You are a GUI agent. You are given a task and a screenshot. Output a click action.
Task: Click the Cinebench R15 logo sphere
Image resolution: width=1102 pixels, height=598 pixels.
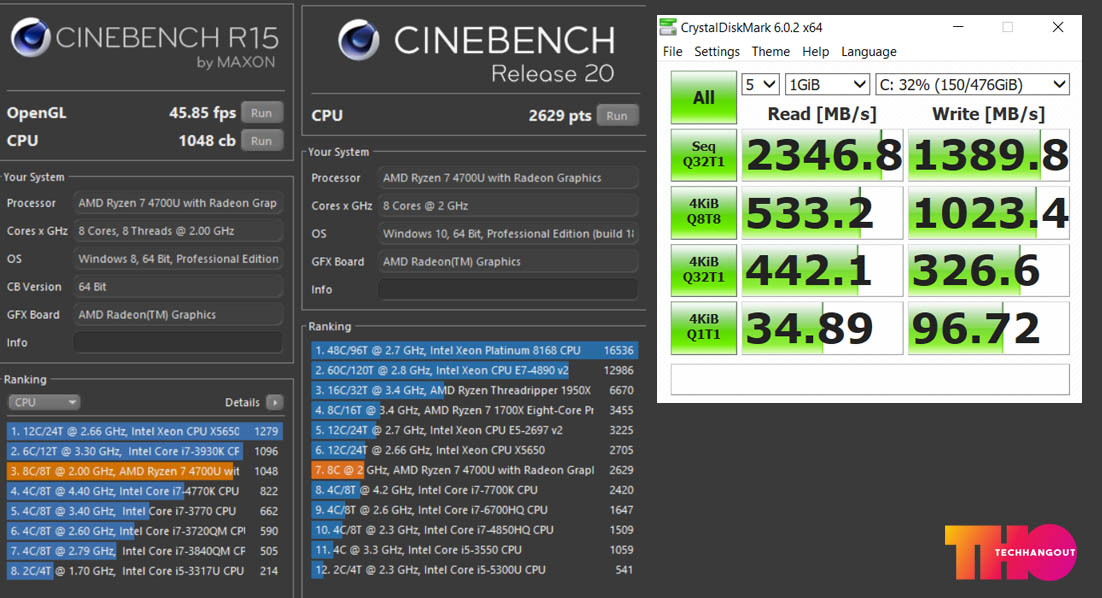(31, 37)
